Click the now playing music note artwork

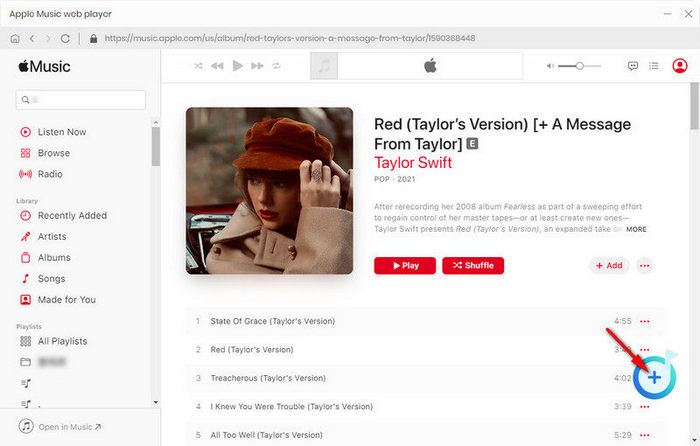tap(324, 66)
